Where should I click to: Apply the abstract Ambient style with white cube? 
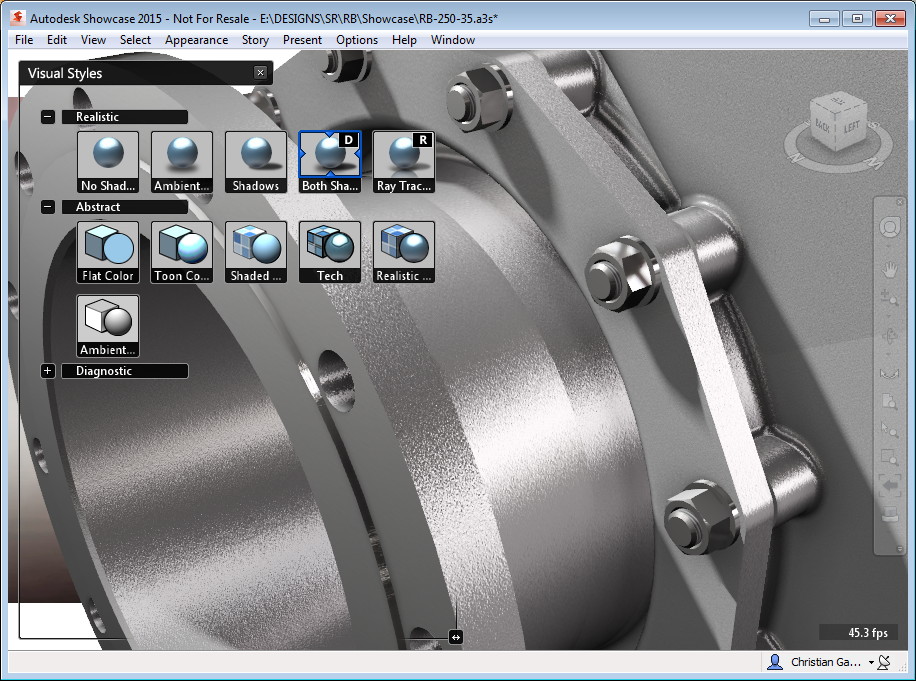tap(108, 326)
